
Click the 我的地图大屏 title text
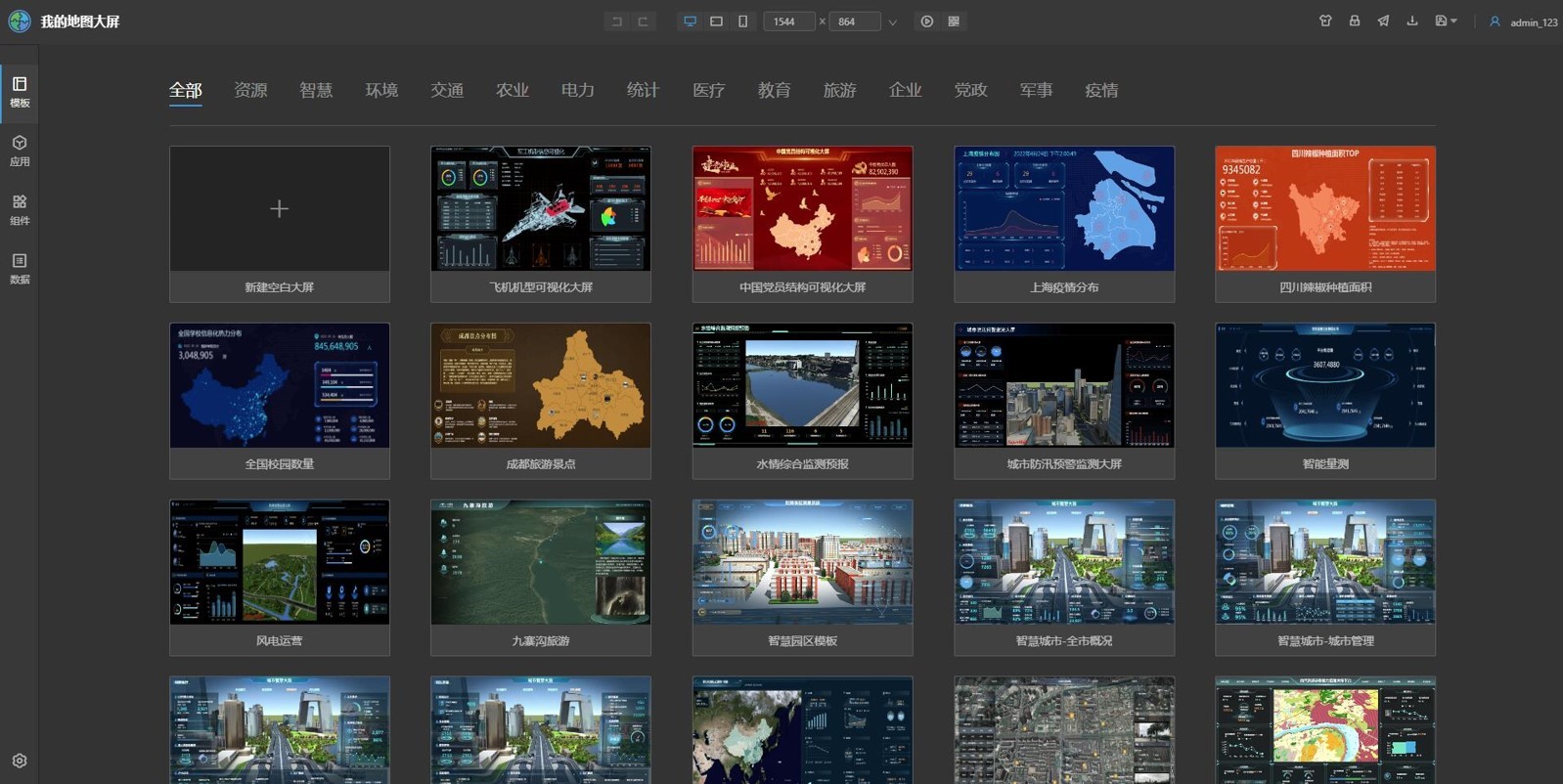tap(80, 22)
